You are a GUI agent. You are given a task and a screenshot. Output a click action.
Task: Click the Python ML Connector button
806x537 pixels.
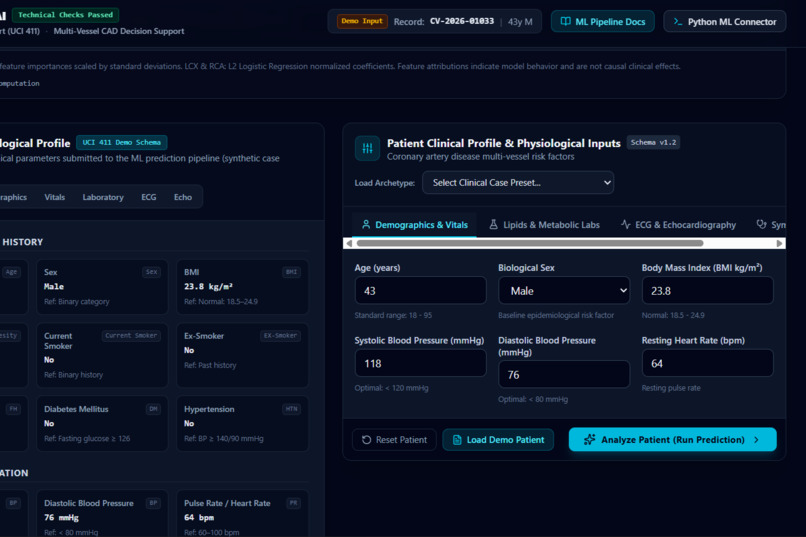pos(725,22)
